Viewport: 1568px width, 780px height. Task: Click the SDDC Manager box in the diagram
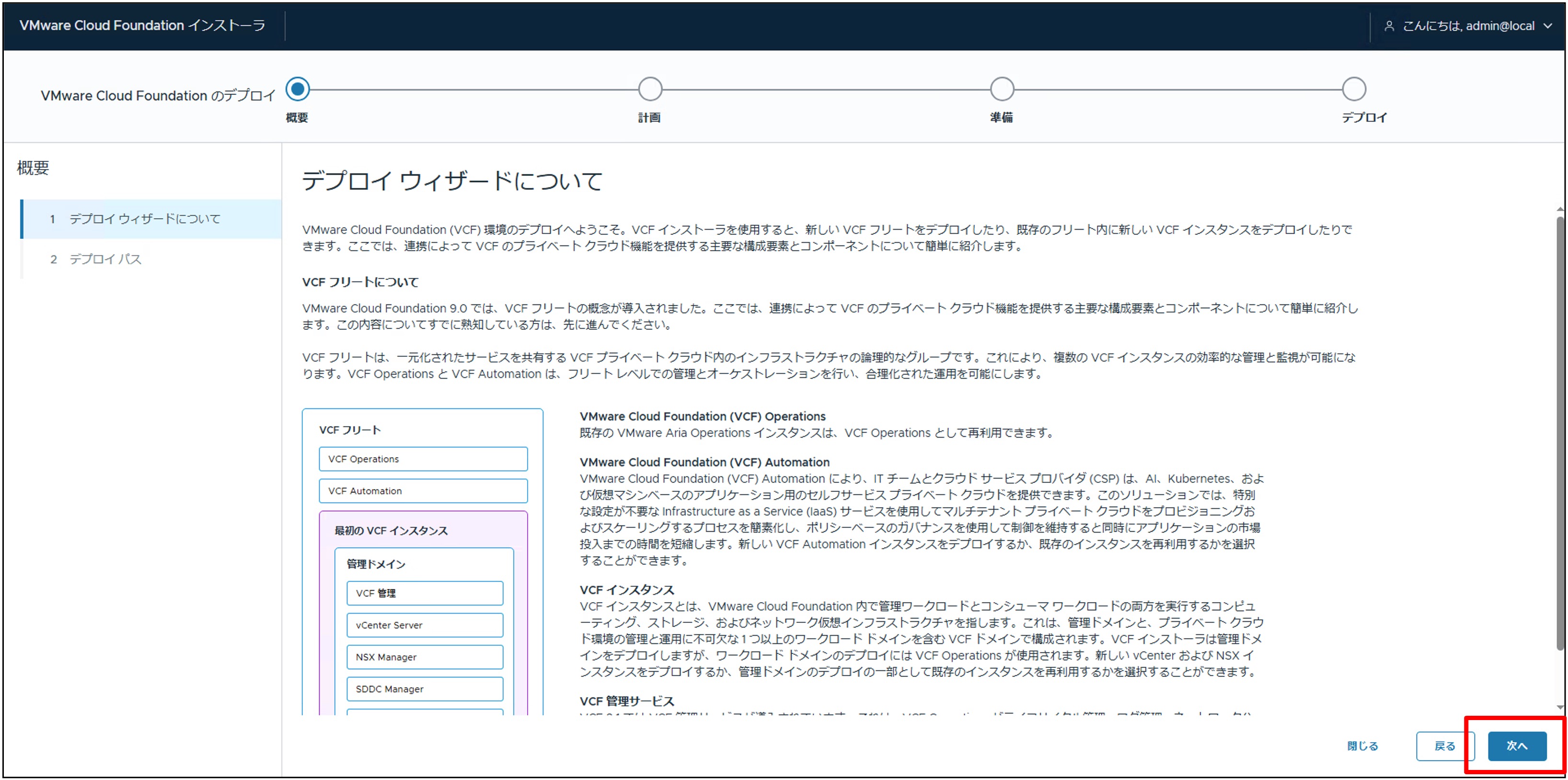[x=425, y=689]
